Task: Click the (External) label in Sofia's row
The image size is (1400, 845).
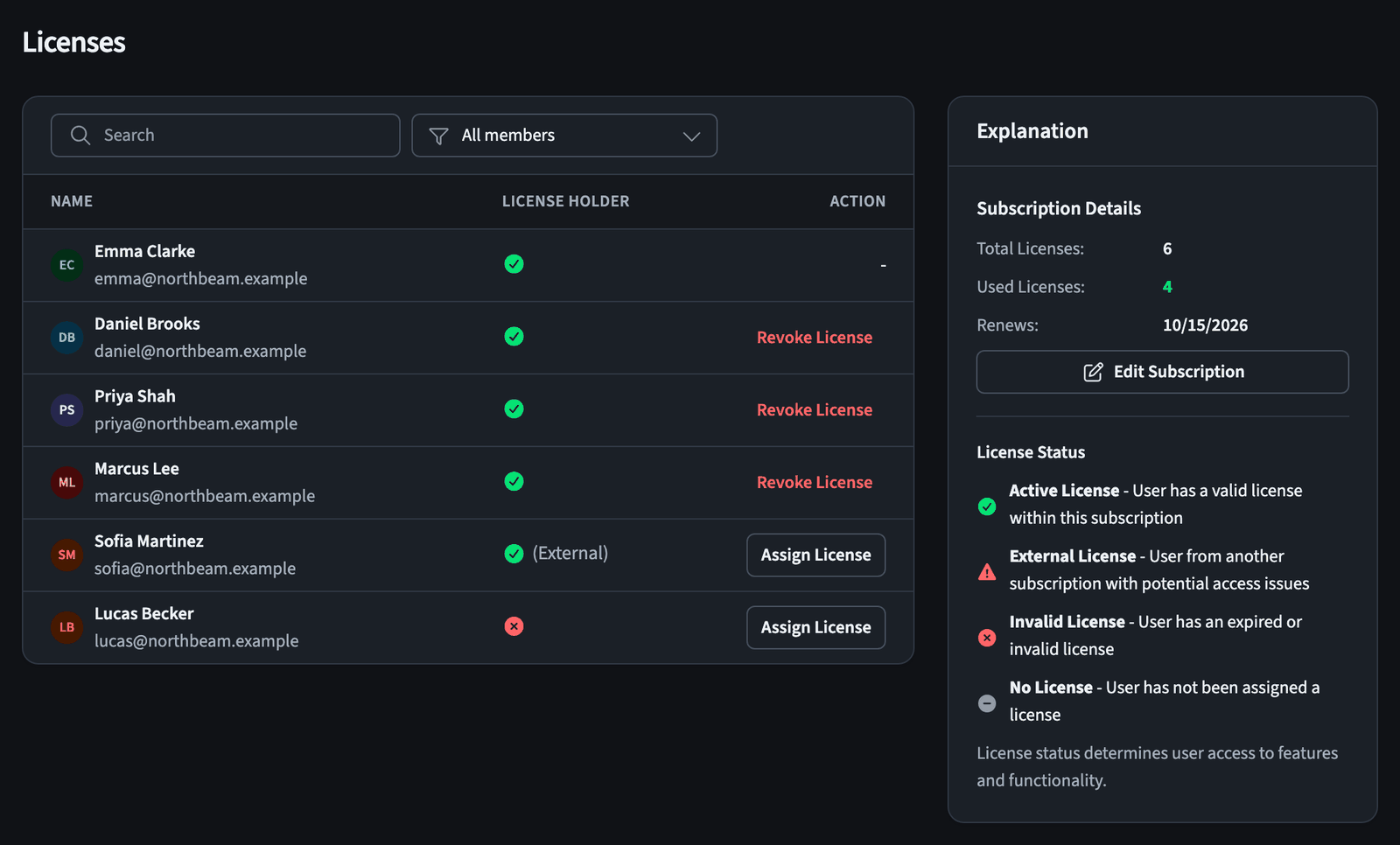Action: click(570, 554)
